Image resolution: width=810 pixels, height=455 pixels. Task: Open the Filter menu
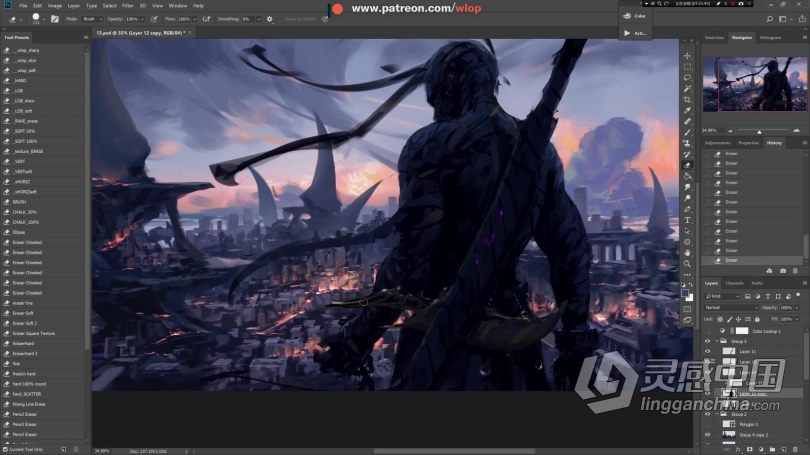[128, 6]
